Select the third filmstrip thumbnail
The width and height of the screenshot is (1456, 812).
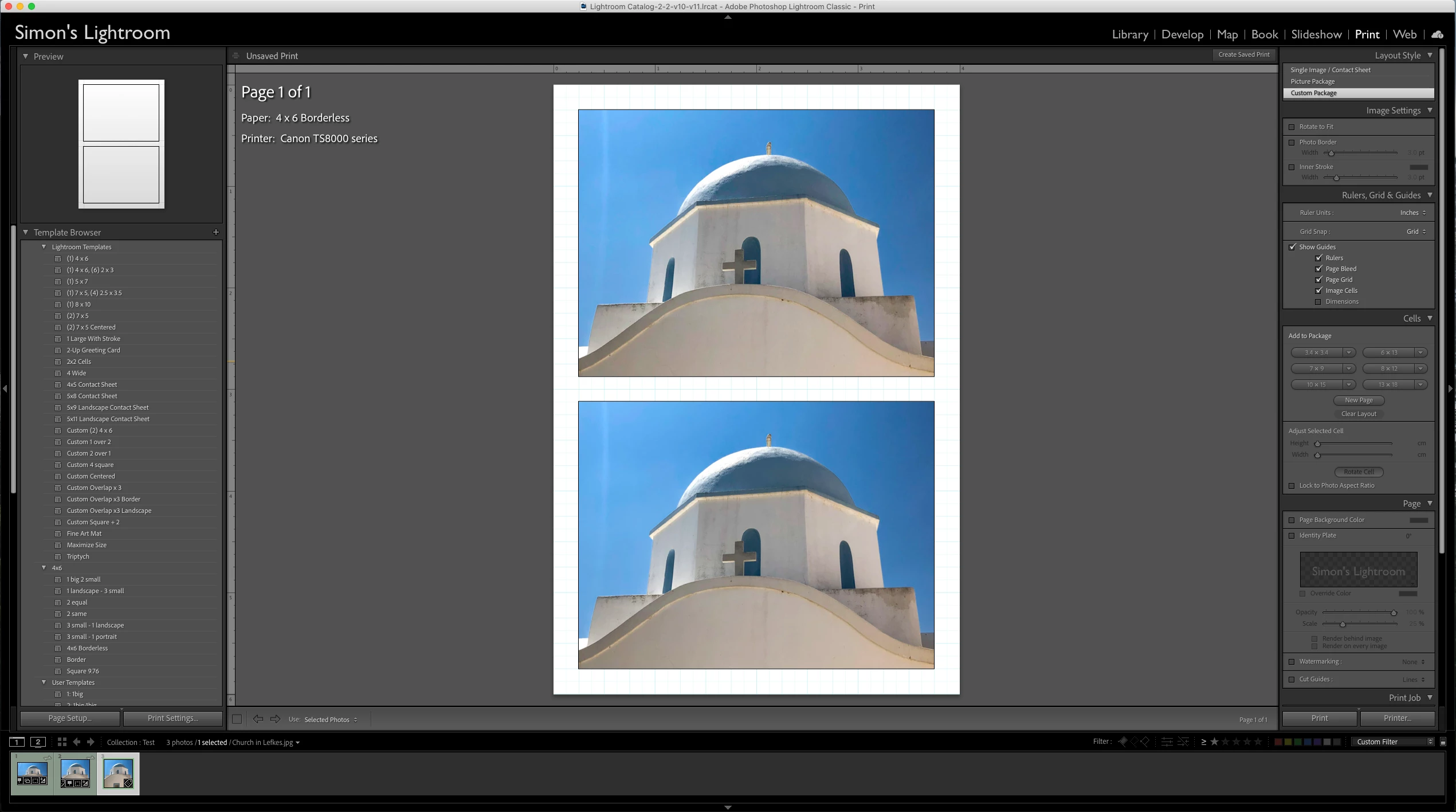(118, 773)
